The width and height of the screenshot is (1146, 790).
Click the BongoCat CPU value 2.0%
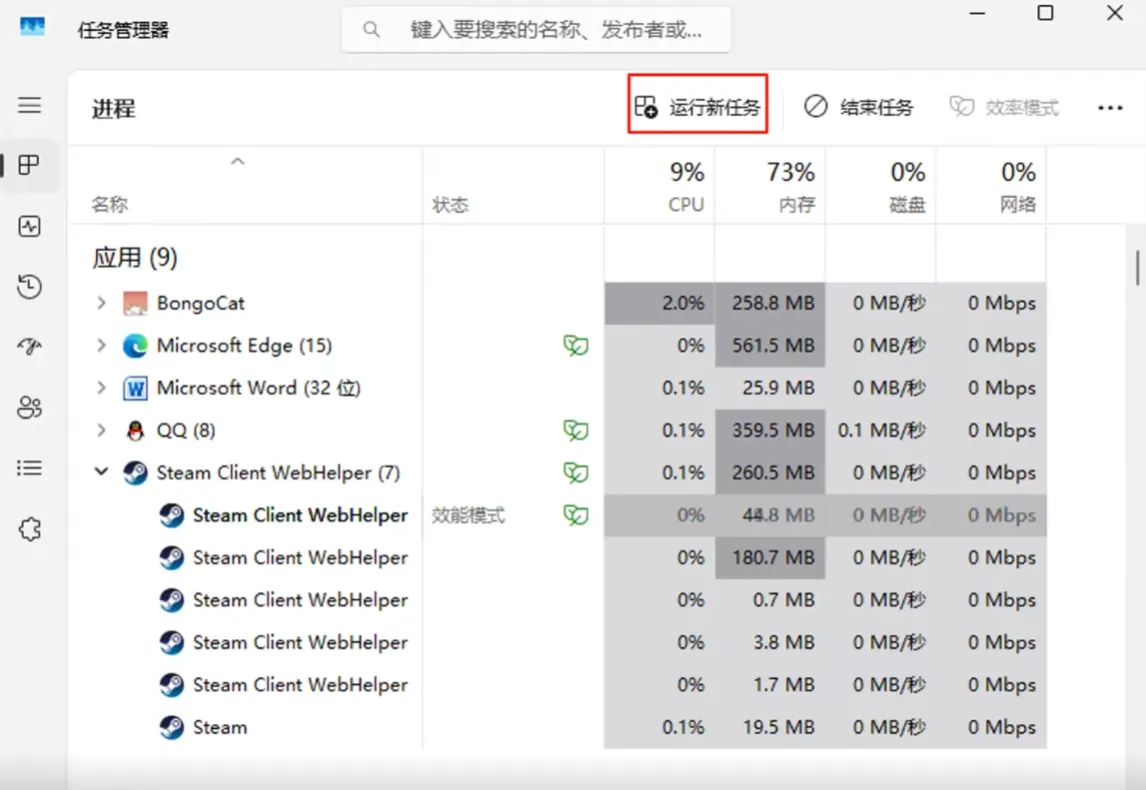tap(683, 303)
